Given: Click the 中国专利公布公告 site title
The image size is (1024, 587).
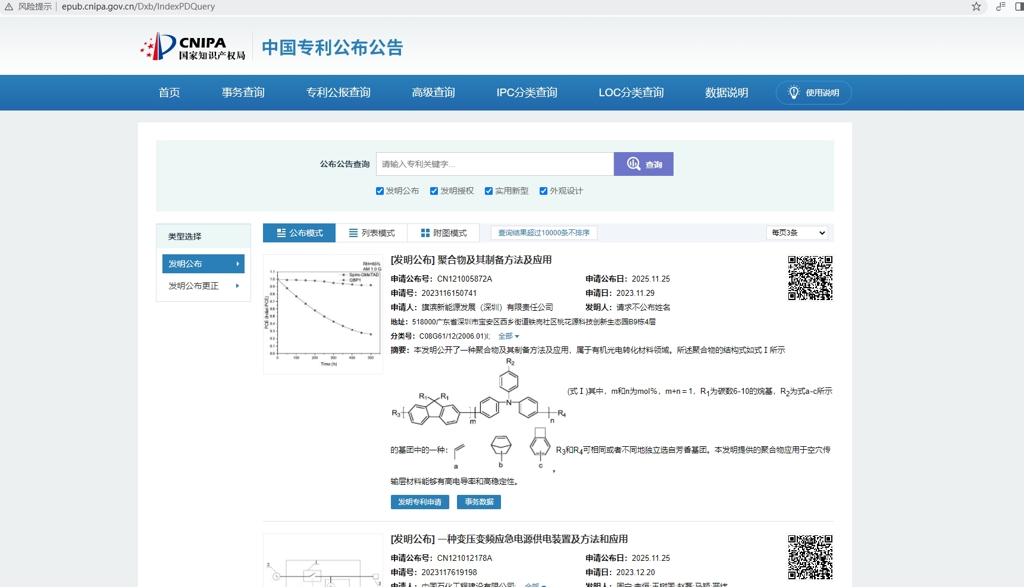Looking at the screenshot, I should click(x=332, y=48).
